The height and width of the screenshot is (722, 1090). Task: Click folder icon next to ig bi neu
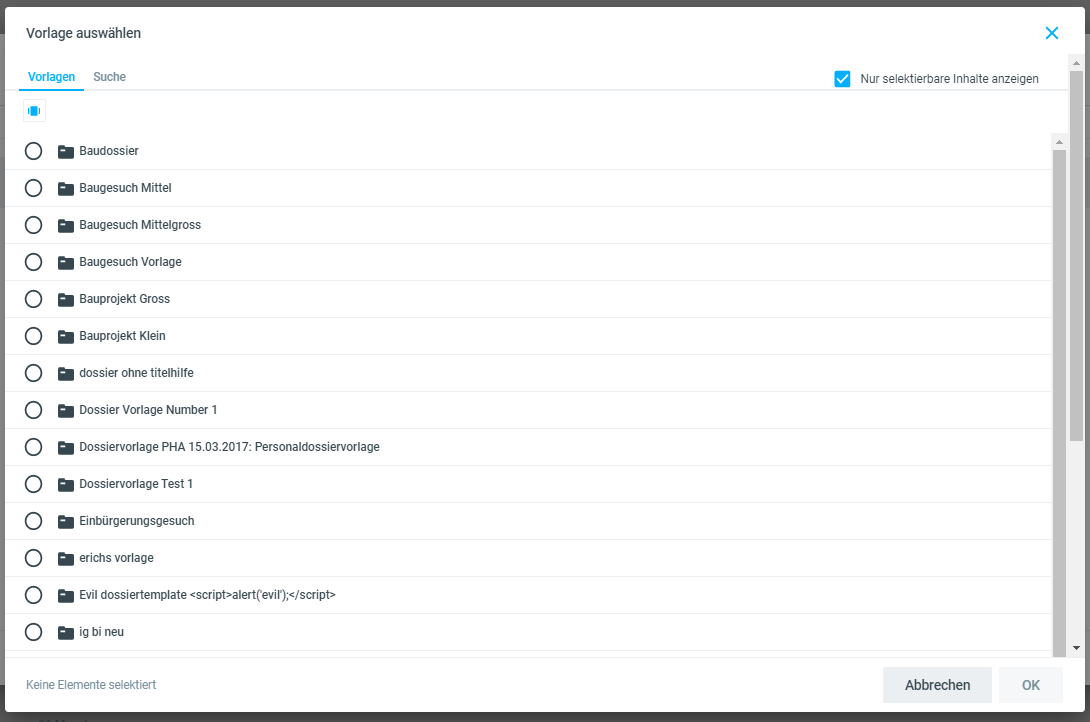pyautogui.click(x=66, y=633)
